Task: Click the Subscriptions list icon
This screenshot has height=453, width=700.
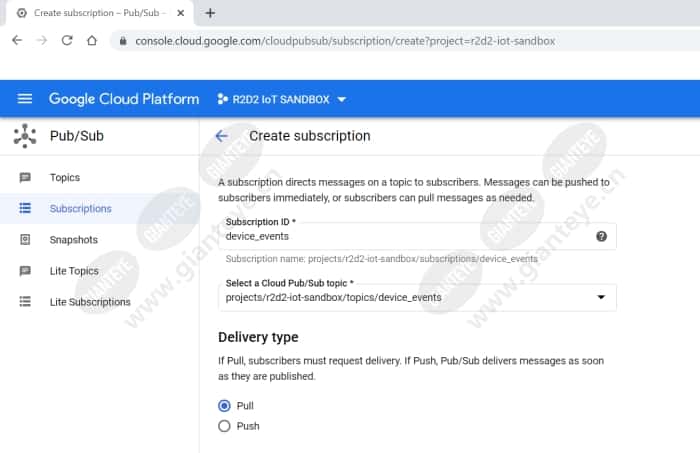Action: pyautogui.click(x=25, y=208)
